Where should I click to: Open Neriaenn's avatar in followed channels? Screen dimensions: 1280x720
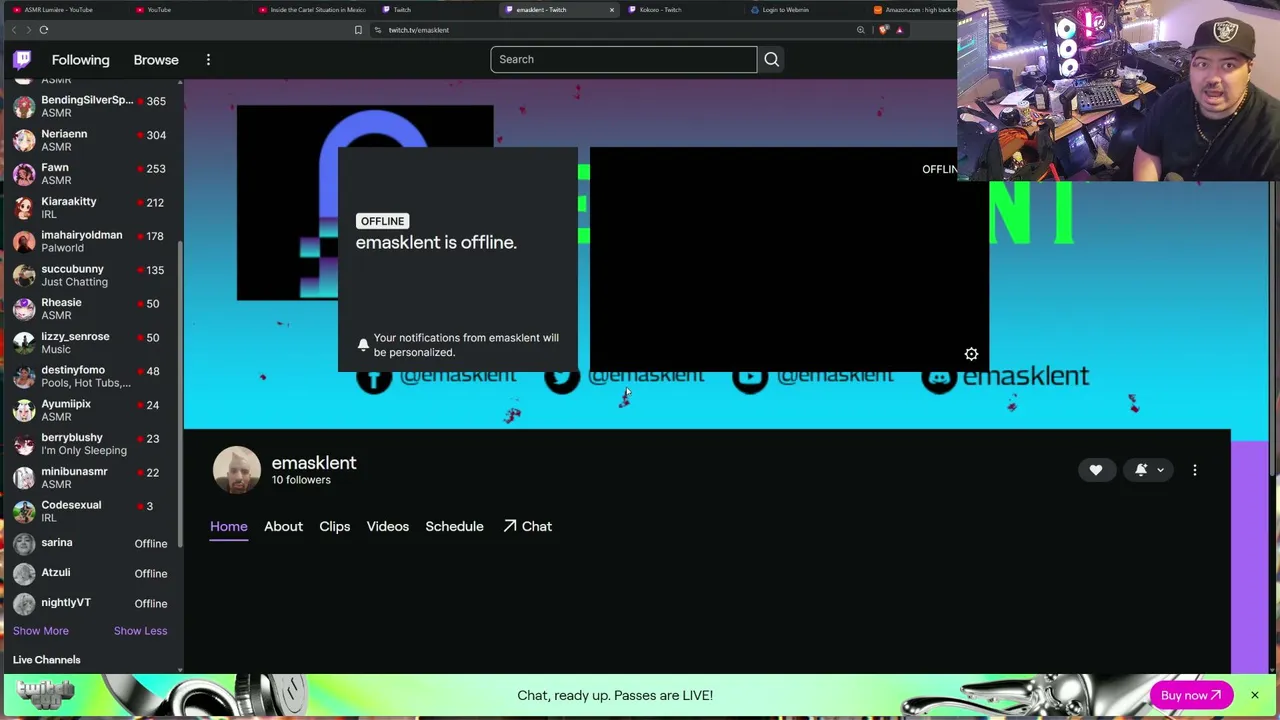tap(24, 140)
